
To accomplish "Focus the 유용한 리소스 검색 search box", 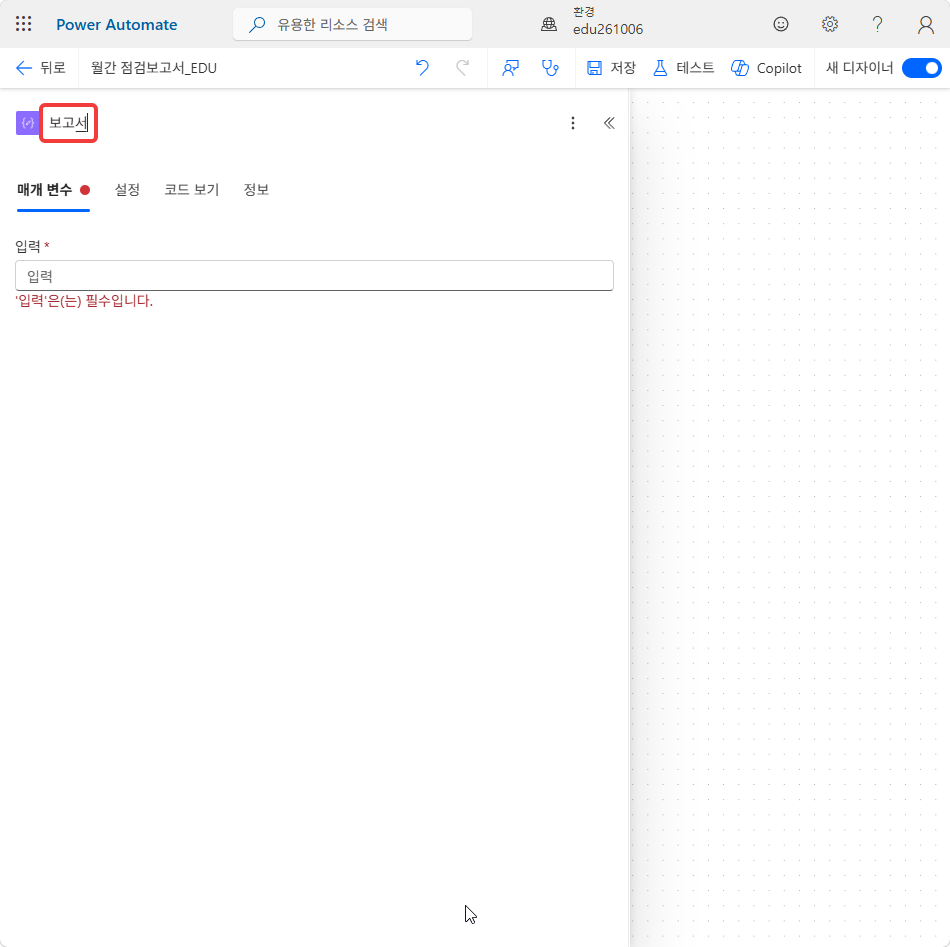I will point(352,24).
